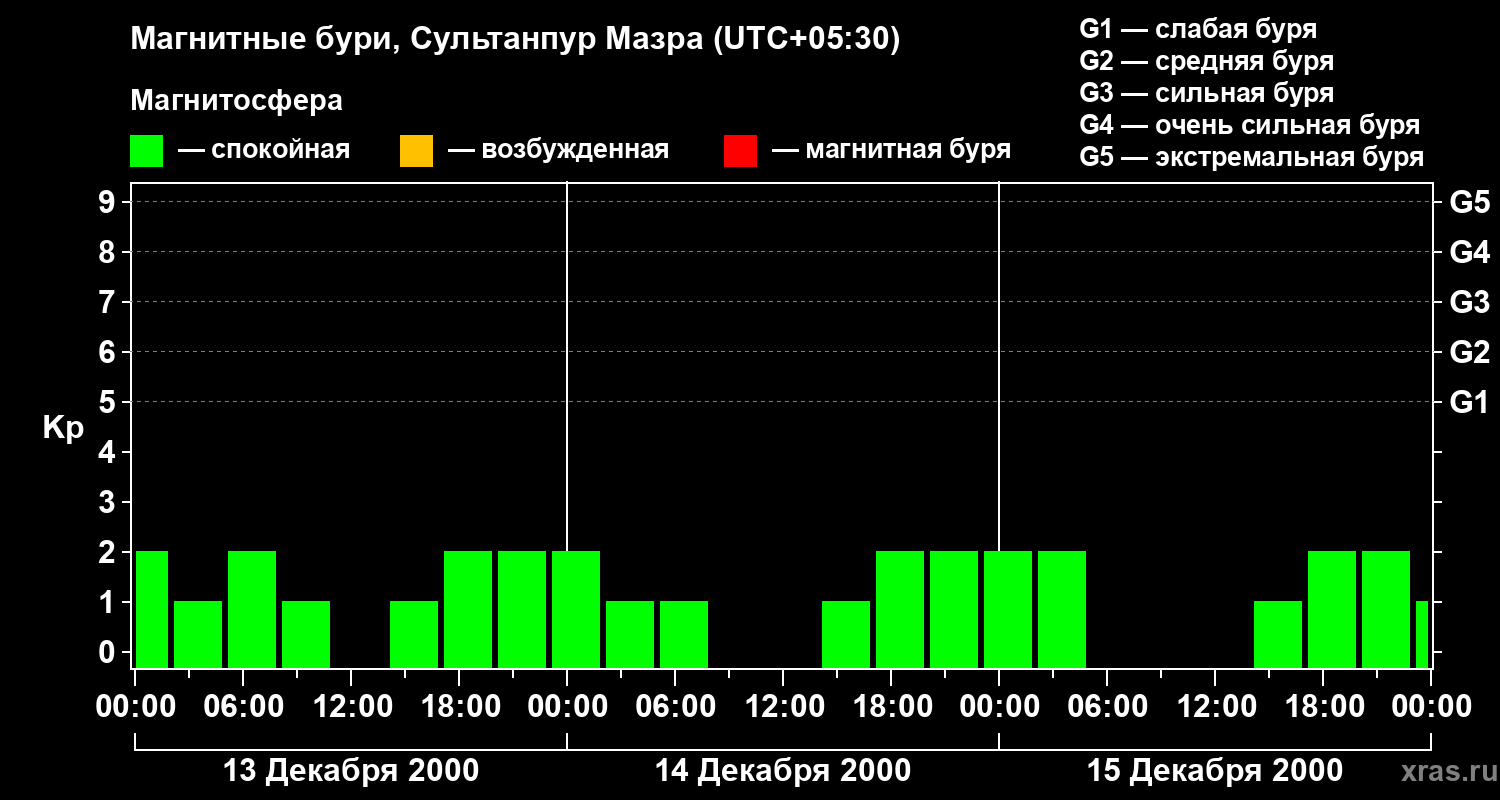1500x800 pixels.
Task: Click the '9' value on the Kp axis
Action: [109, 202]
